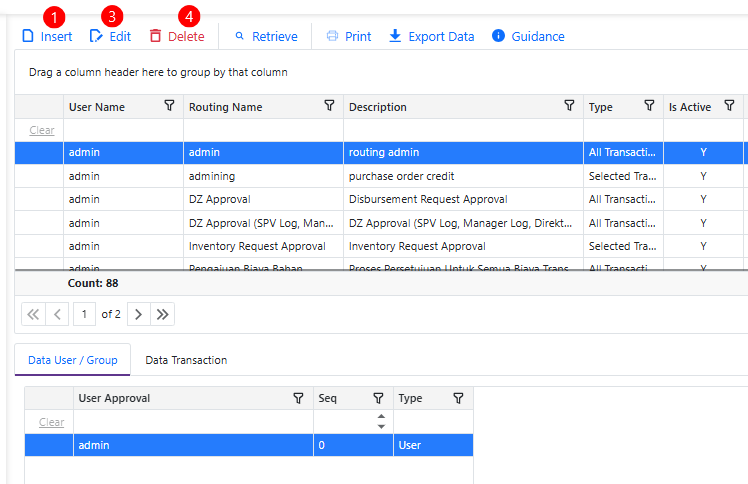
Task: Open filter for User Approval column
Action: coord(298,398)
